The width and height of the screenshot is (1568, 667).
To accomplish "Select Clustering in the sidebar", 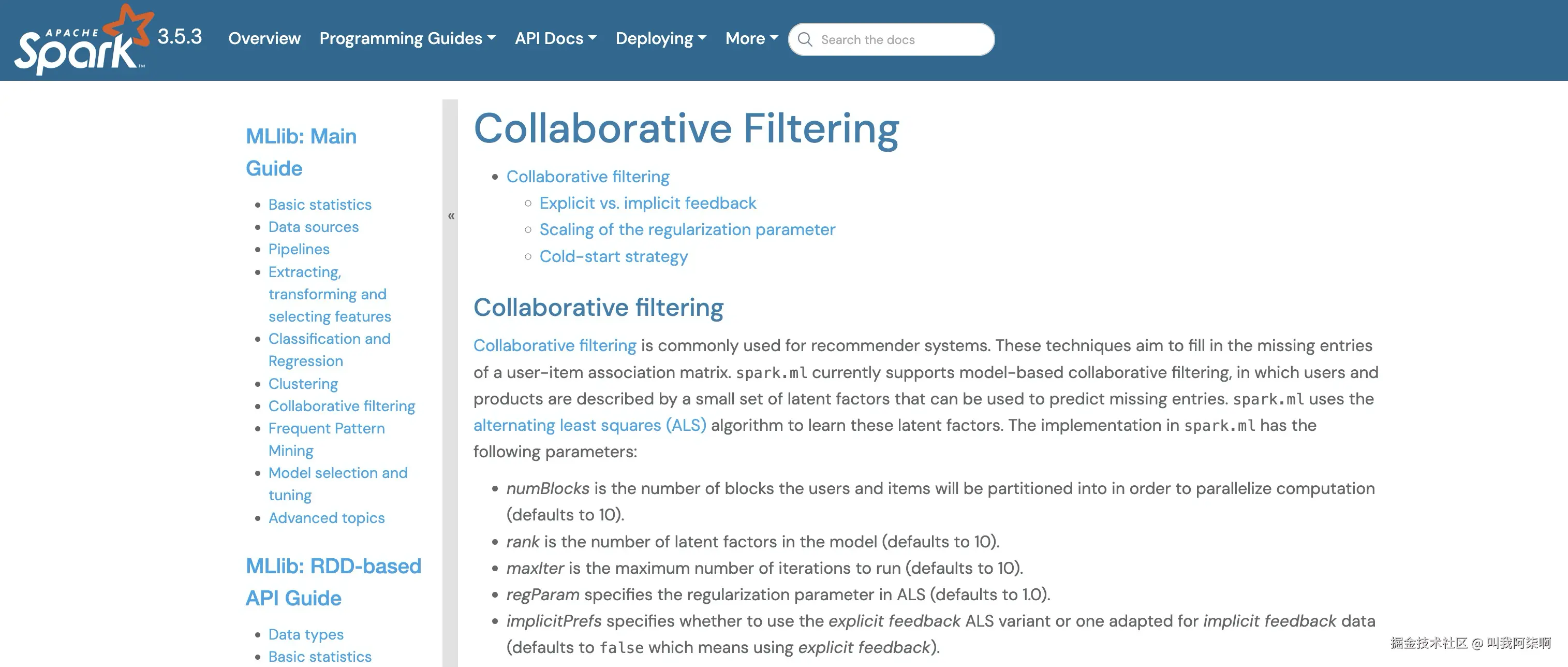I will 303,384.
